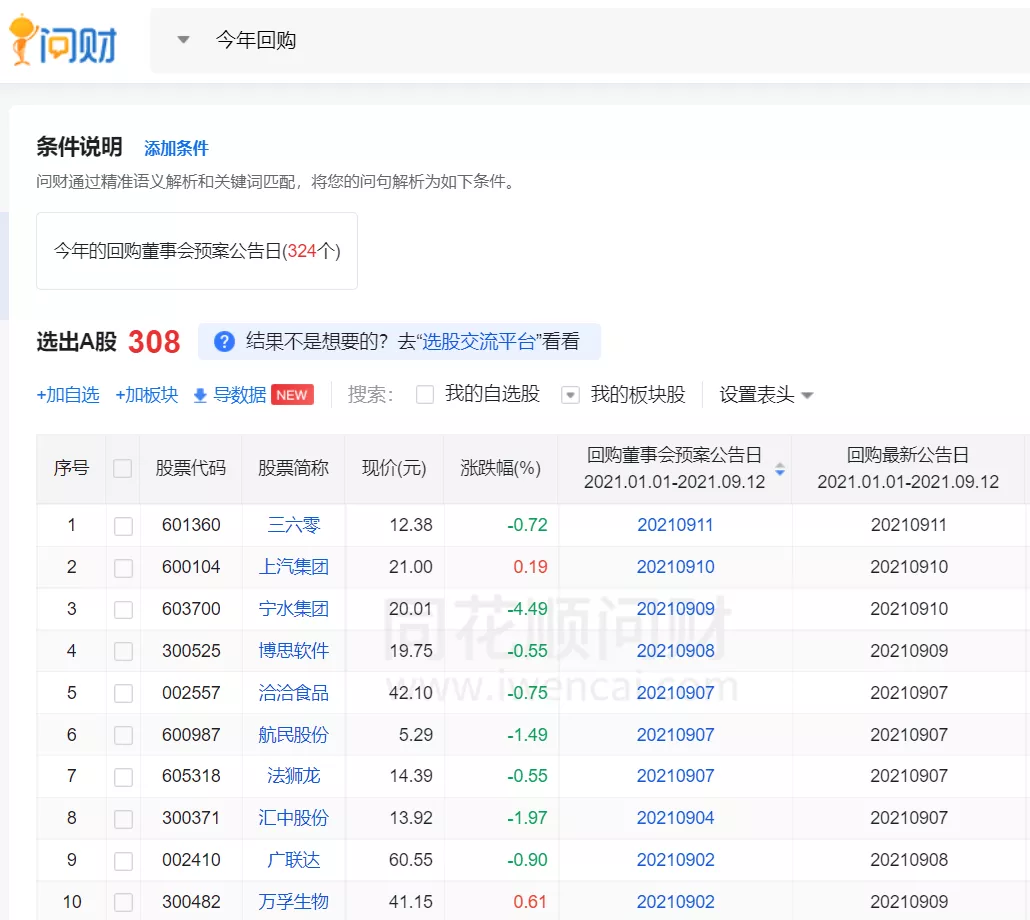Check the row checkbox for 002410
Screen dimensions: 1030x920
(x=123, y=861)
